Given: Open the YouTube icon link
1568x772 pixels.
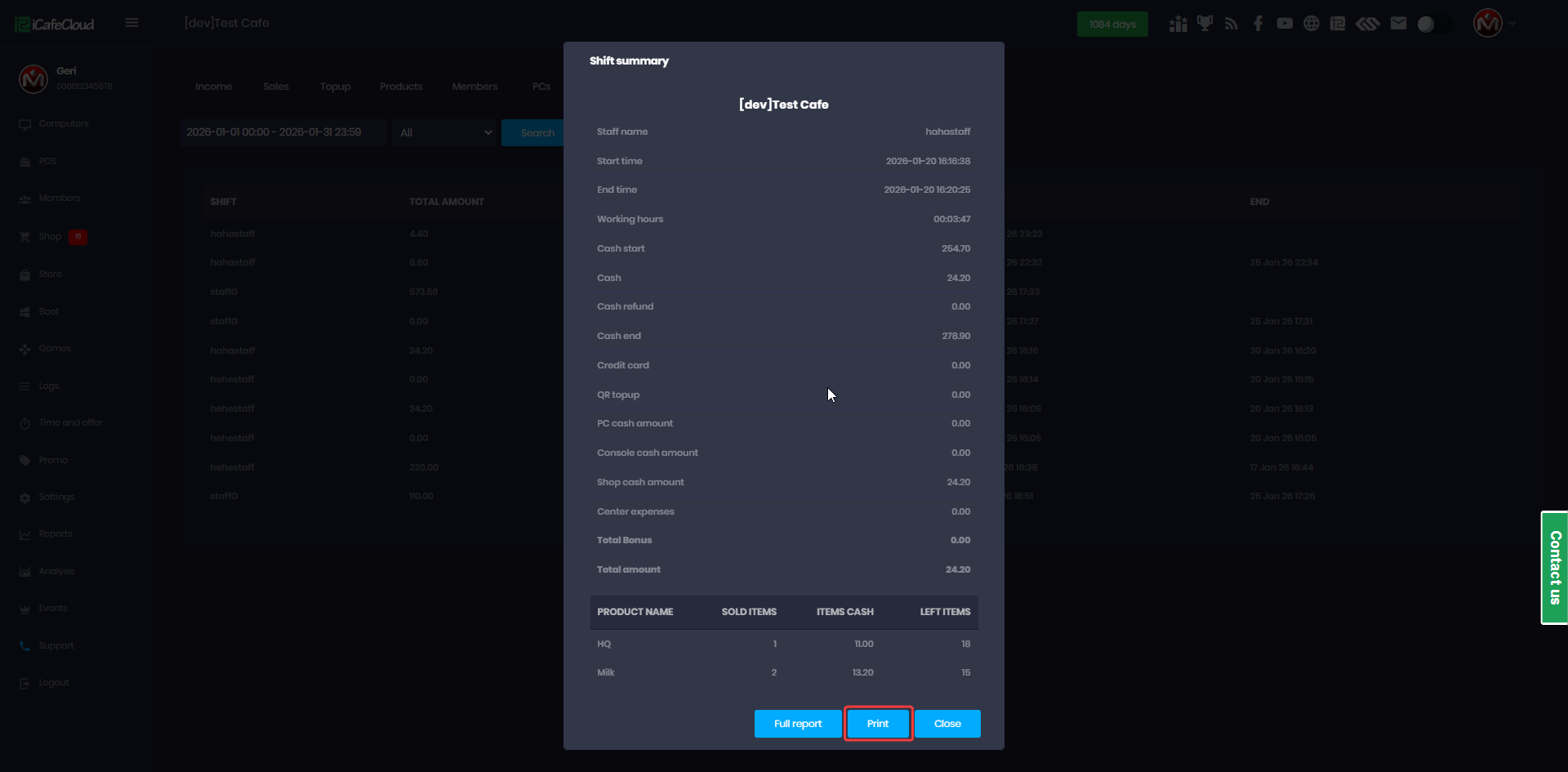Looking at the screenshot, I should click(x=1285, y=24).
